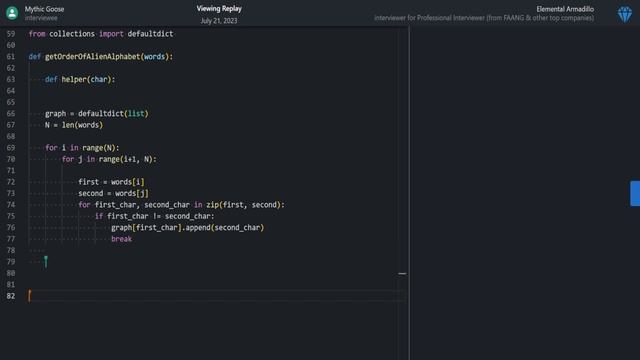Click the 'Elemental Armadillo' interviewer name
This screenshot has height=360, width=640.
(x=565, y=9)
